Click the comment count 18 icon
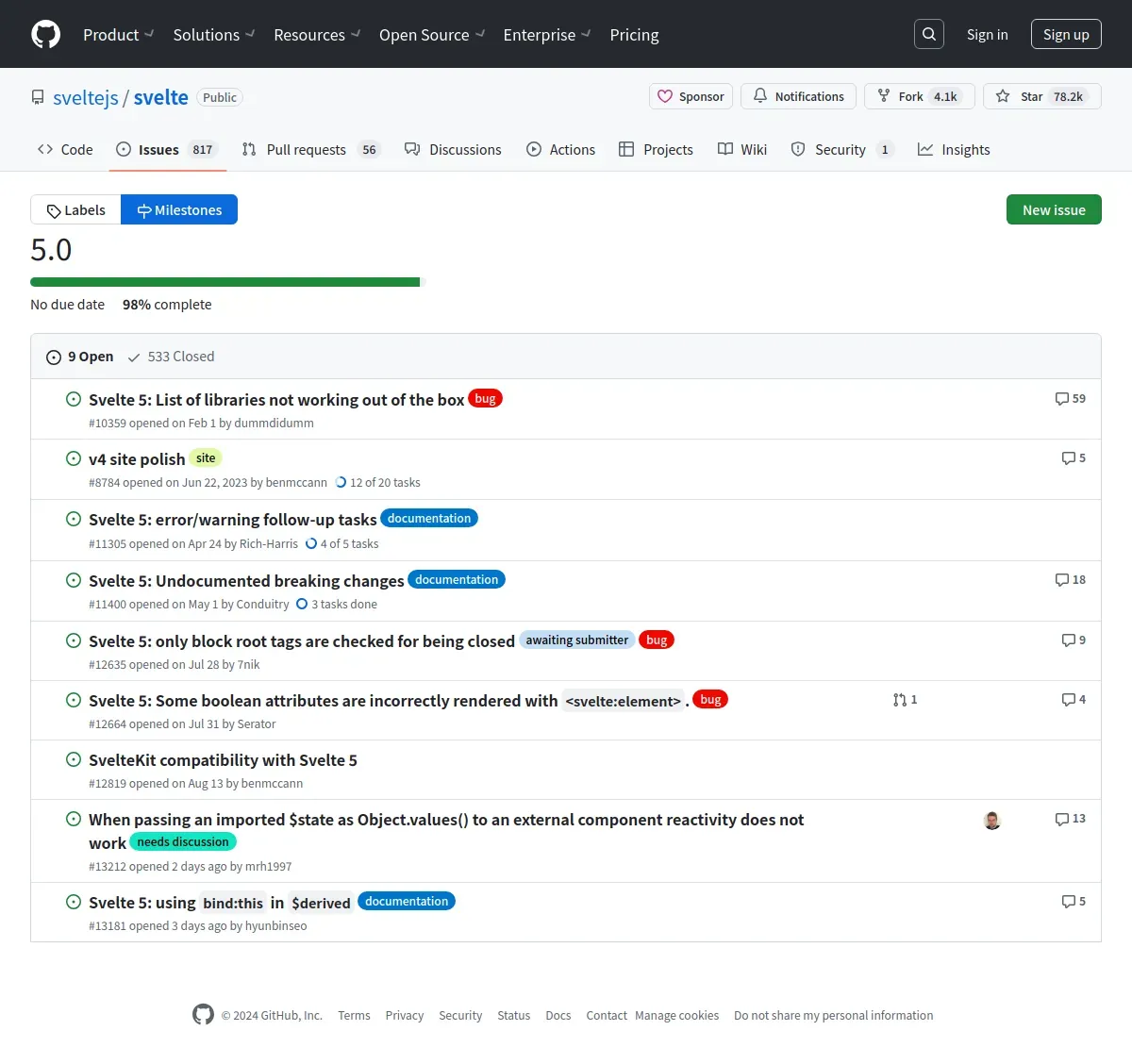1132x1064 pixels. click(x=1070, y=580)
